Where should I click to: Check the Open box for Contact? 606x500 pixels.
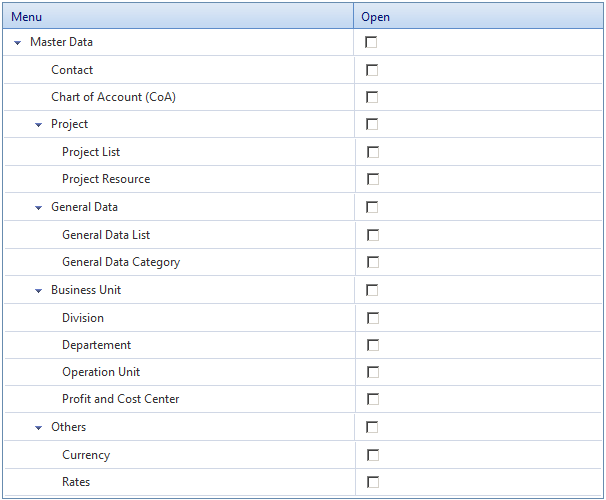[x=372, y=70]
